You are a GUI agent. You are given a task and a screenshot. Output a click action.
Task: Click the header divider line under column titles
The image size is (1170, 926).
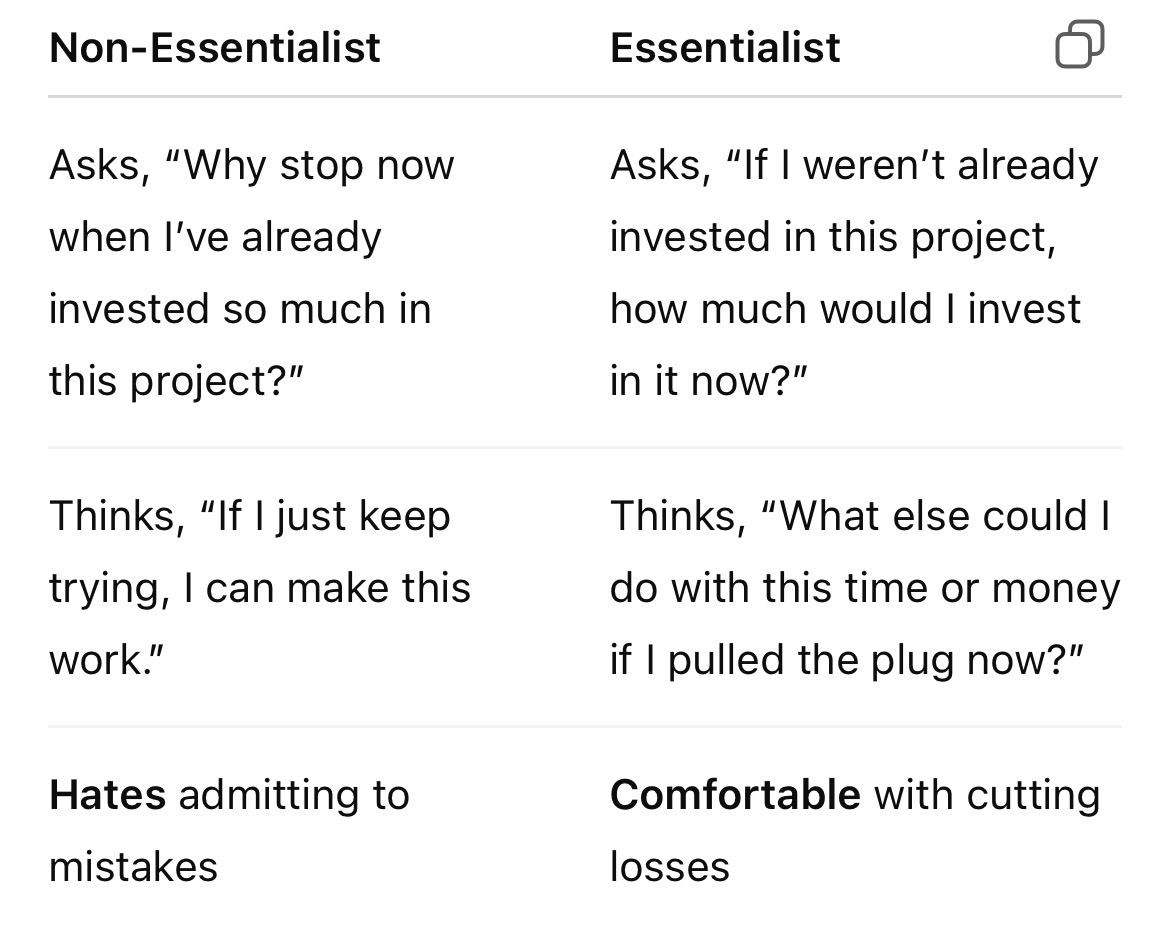tap(585, 96)
